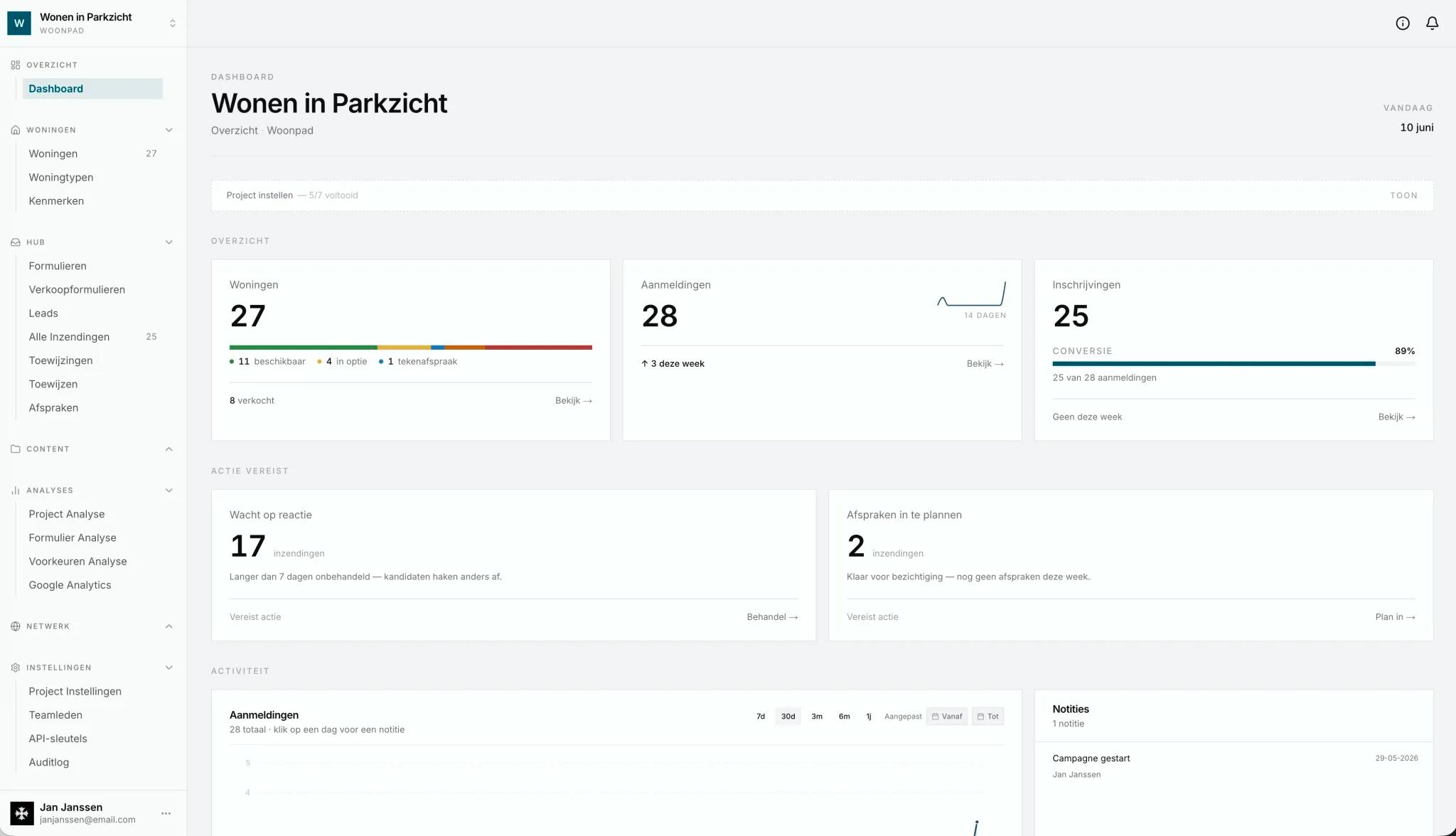Open the Auditlog page
Screen dimensions: 1456x836
click(x=92, y=762)
